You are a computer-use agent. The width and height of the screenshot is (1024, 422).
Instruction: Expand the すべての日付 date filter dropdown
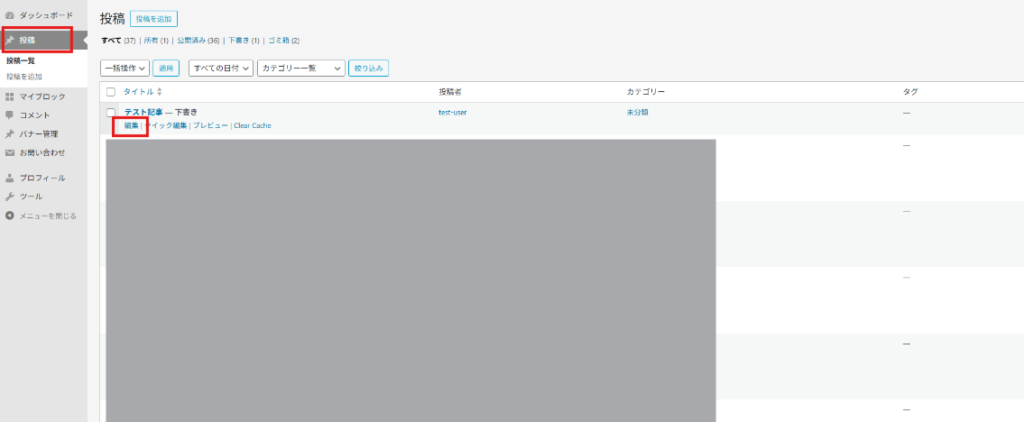220,68
